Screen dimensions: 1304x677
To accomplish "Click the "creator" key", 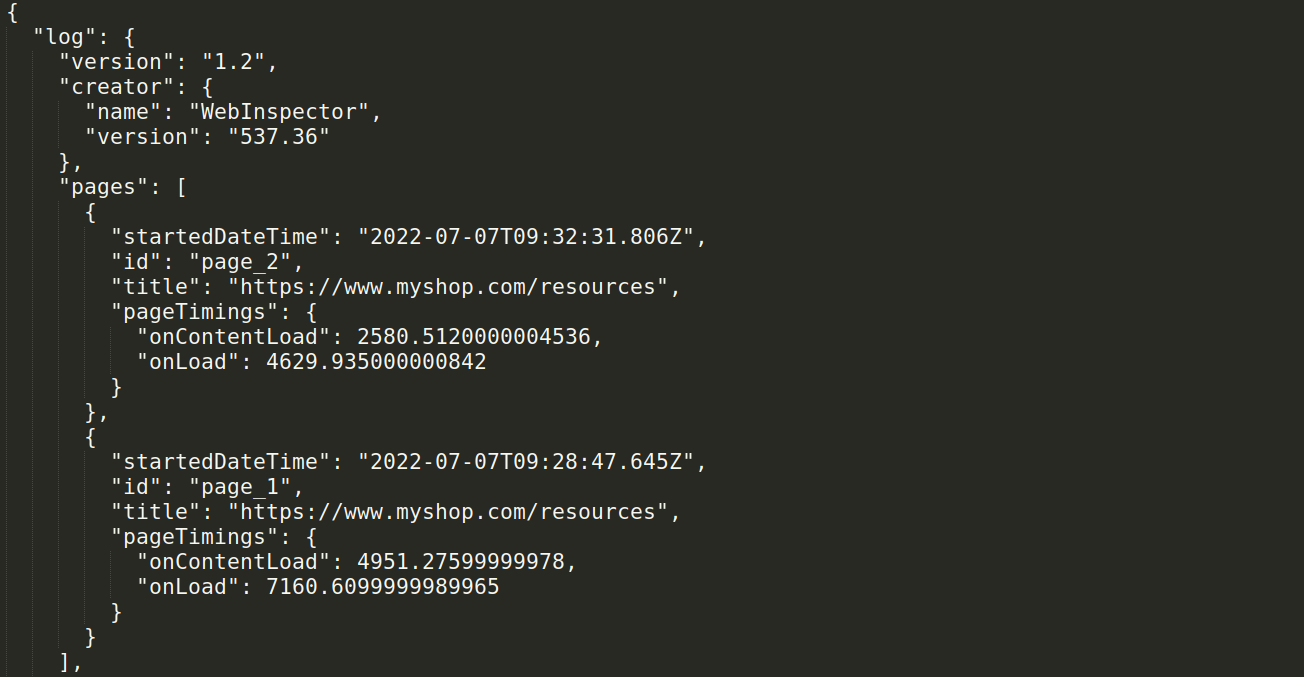I will [x=116, y=87].
